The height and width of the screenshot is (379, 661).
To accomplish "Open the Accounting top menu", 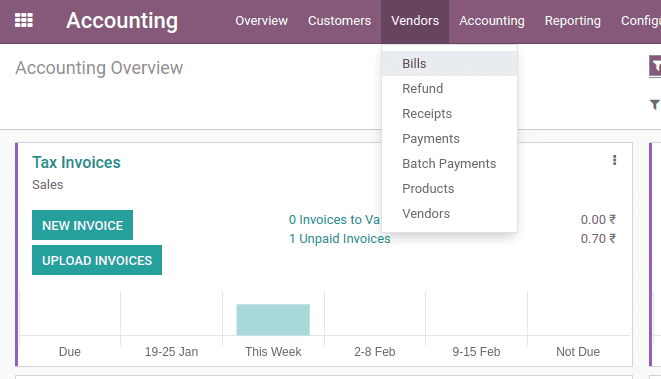I will [x=492, y=21].
